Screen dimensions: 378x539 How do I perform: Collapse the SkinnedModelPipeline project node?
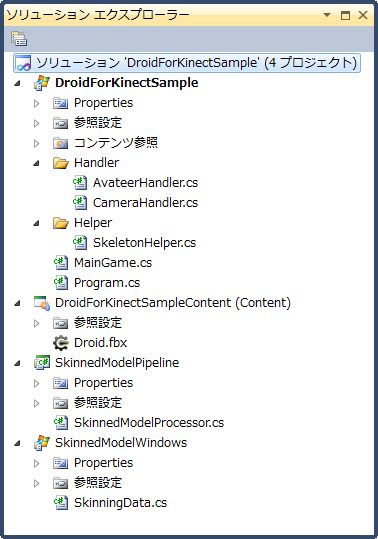point(17,363)
